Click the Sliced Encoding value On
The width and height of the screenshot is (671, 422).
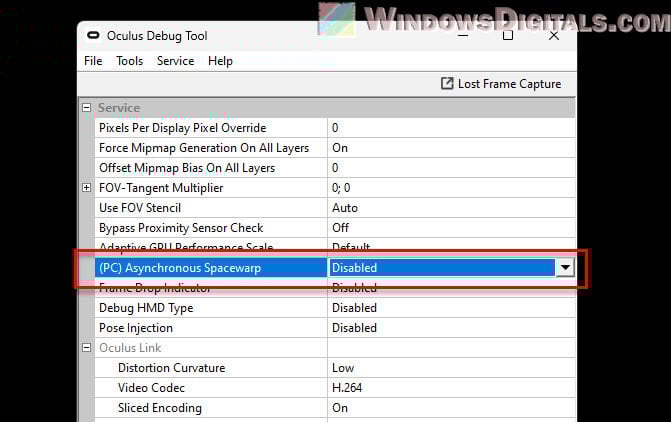340,408
